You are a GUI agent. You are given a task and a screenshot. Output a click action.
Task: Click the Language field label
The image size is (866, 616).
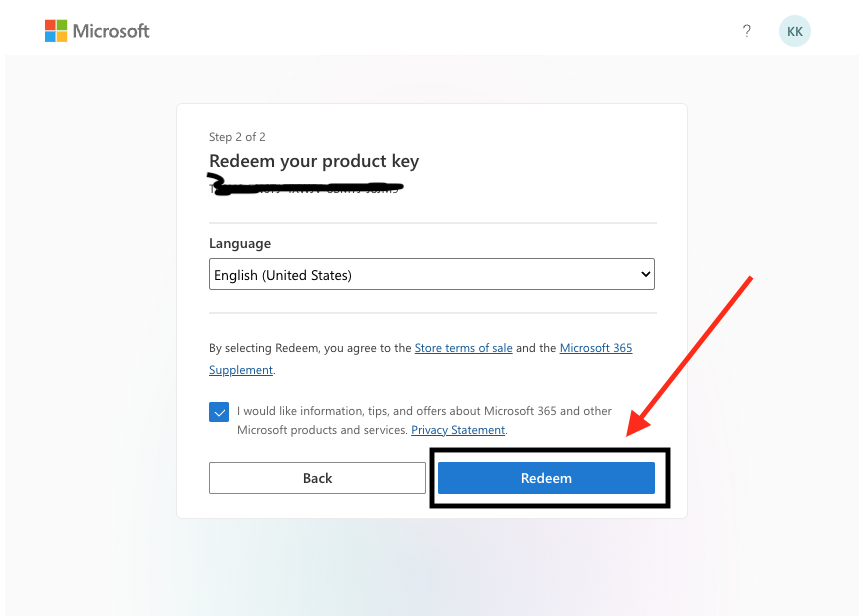tap(238, 243)
